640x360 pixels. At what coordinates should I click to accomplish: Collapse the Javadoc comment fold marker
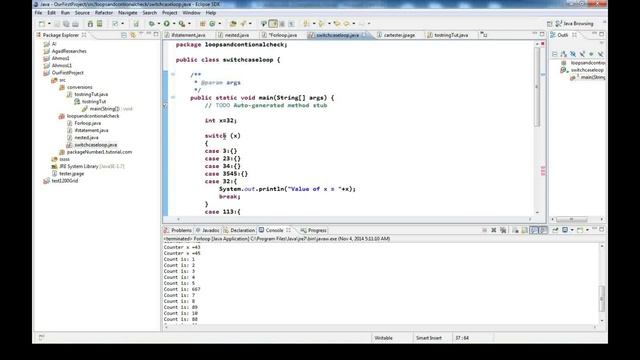pos(173,75)
